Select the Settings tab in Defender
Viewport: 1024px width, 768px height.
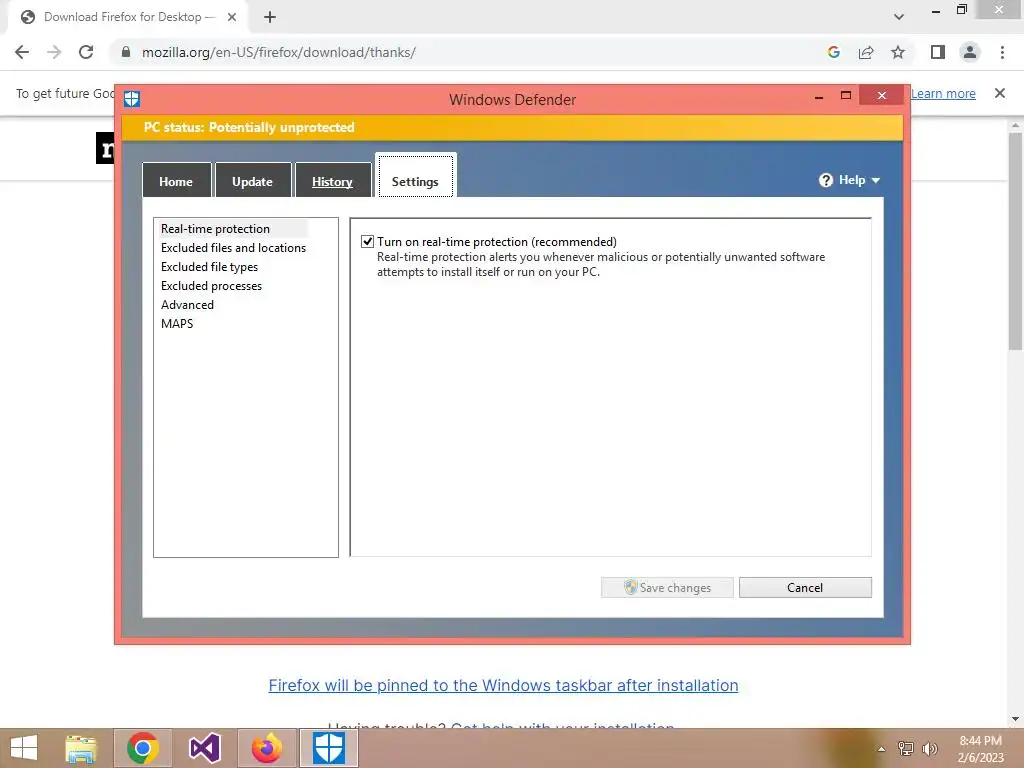[415, 178]
